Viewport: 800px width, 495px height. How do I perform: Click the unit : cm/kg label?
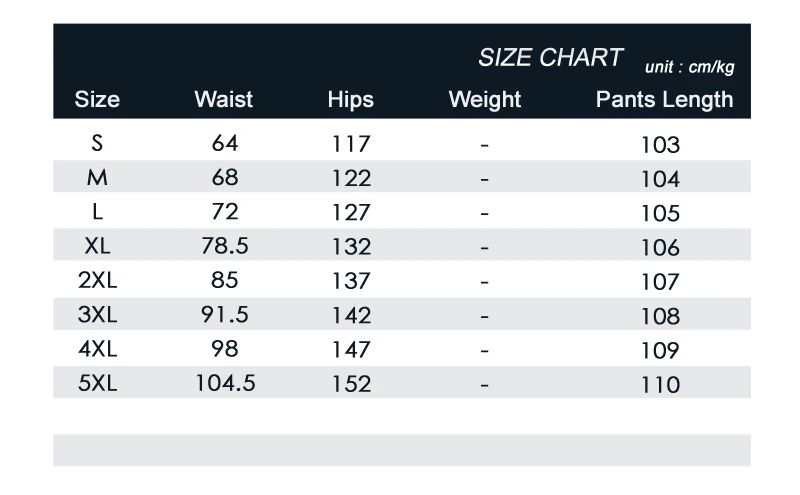tap(689, 67)
